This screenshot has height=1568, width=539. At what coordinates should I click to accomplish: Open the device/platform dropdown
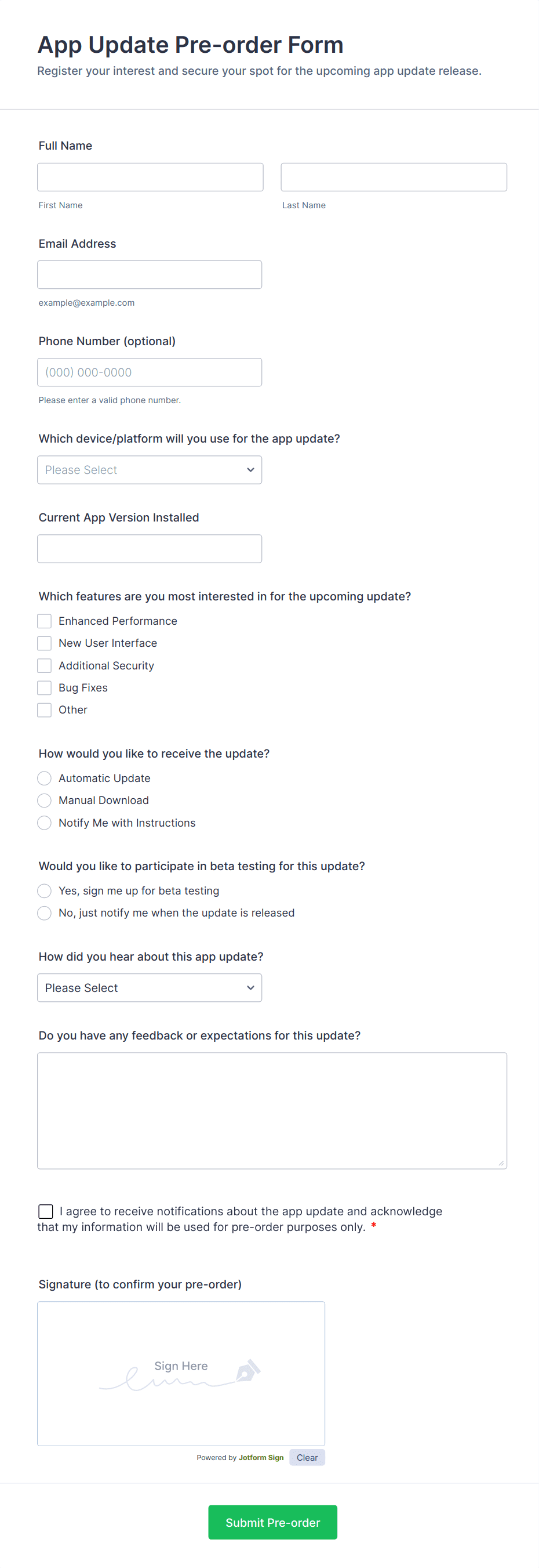pyautogui.click(x=149, y=469)
